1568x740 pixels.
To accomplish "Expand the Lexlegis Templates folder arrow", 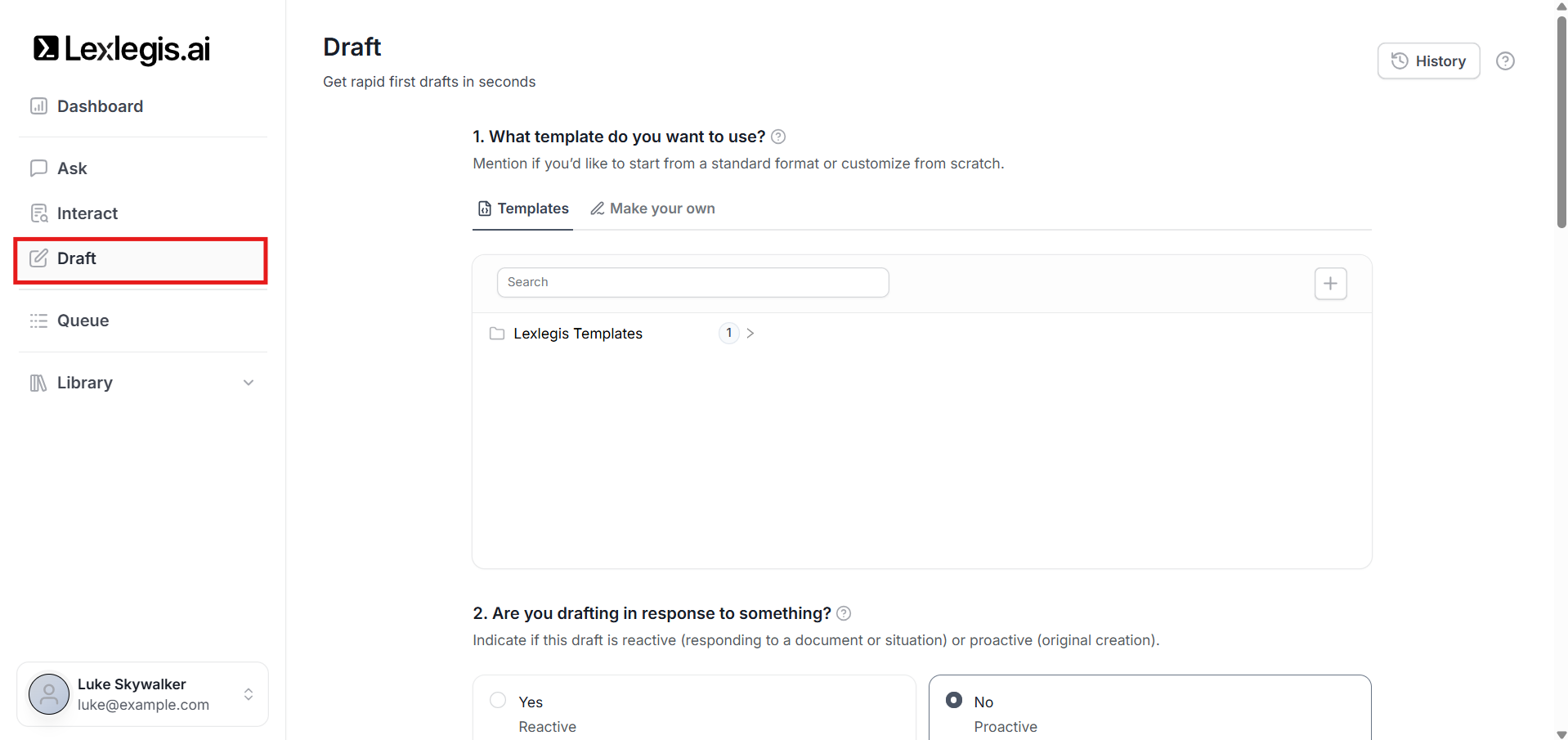I will click(750, 334).
